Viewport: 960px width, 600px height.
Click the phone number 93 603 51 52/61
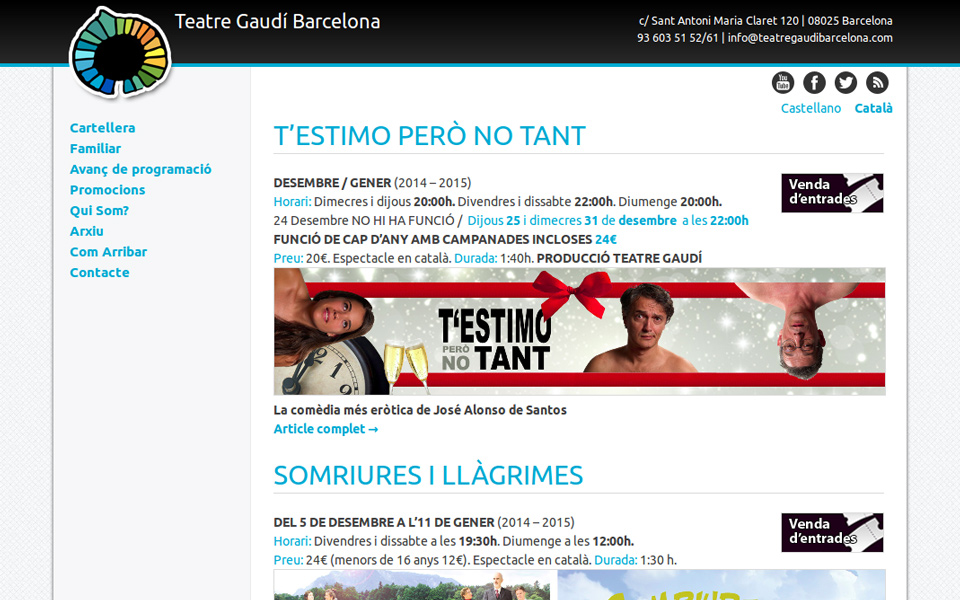[x=677, y=38]
